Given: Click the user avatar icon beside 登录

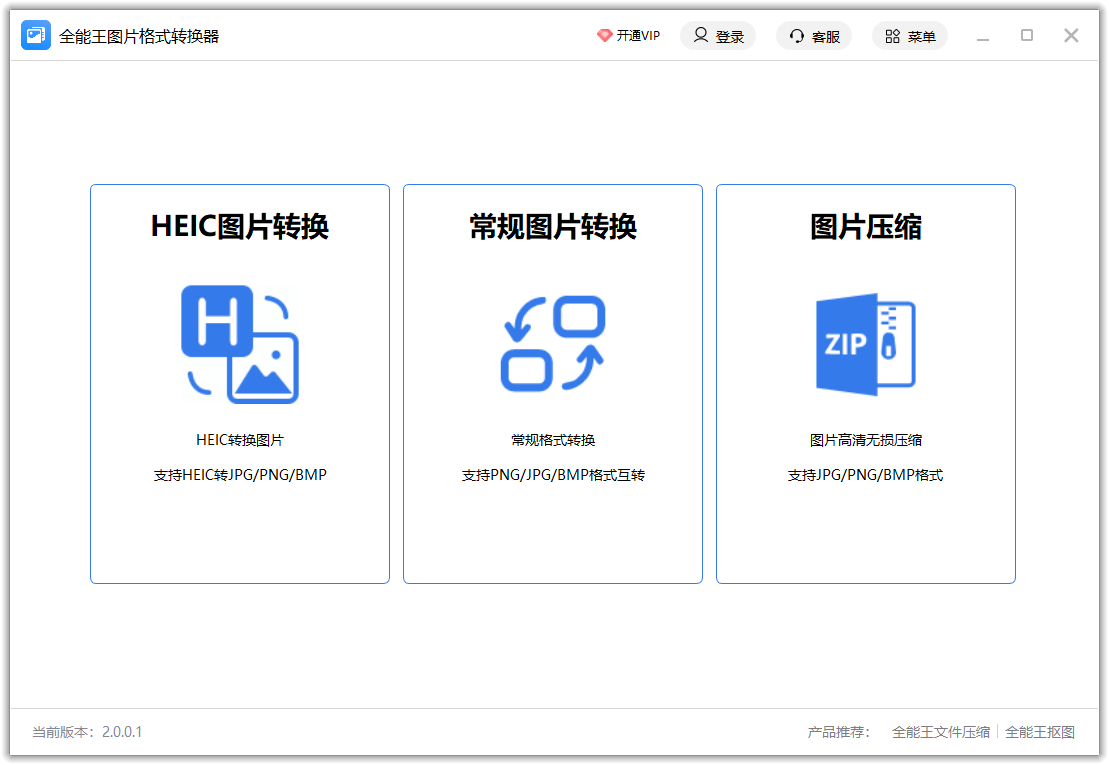Looking at the screenshot, I should click(x=701, y=36).
